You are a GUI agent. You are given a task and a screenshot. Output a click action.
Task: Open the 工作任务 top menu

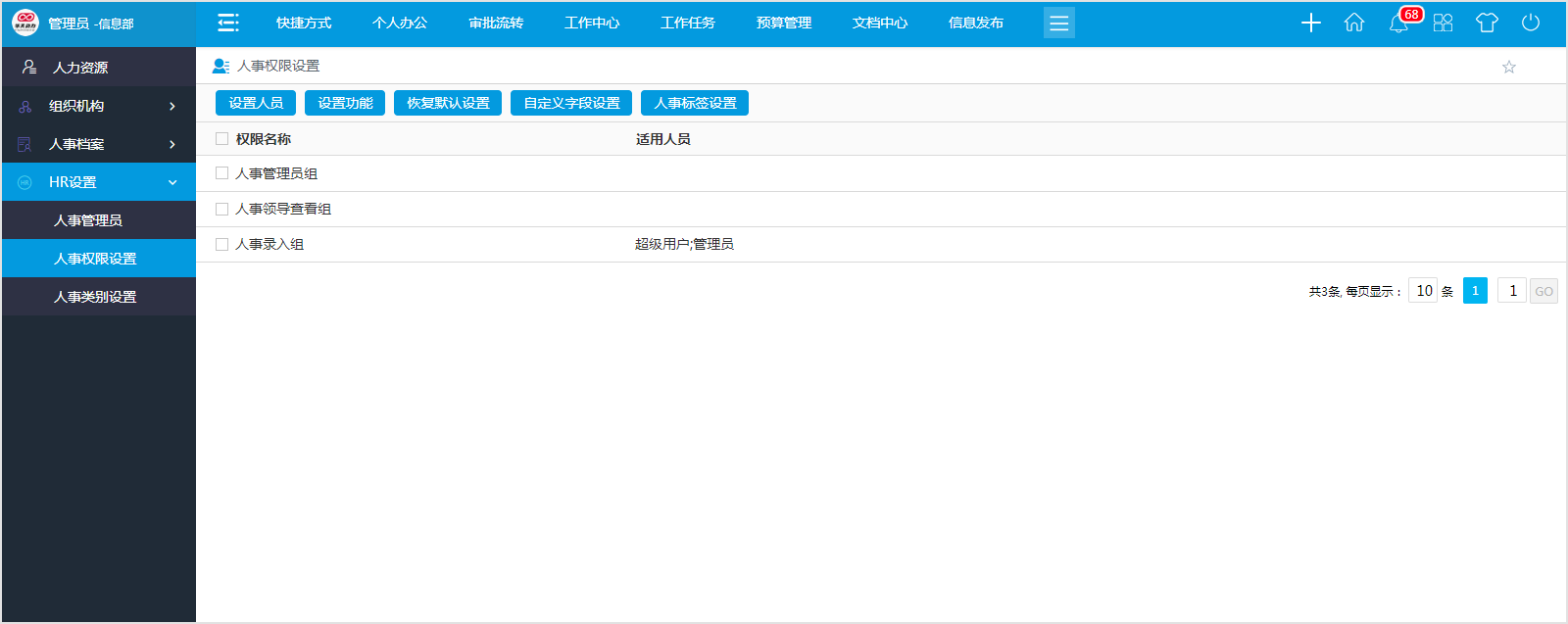[x=688, y=23]
